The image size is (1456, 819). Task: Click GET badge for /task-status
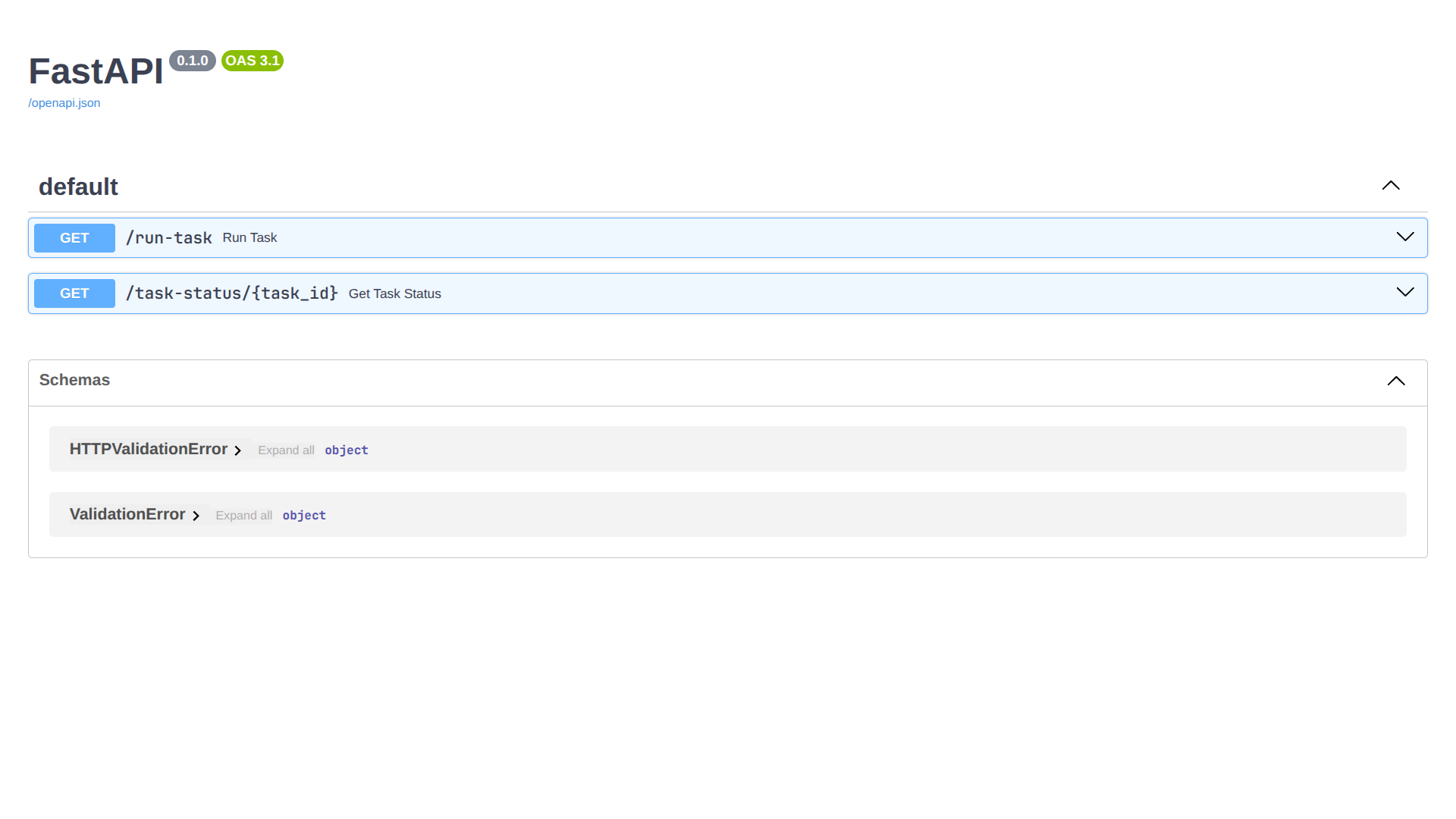pos(74,293)
